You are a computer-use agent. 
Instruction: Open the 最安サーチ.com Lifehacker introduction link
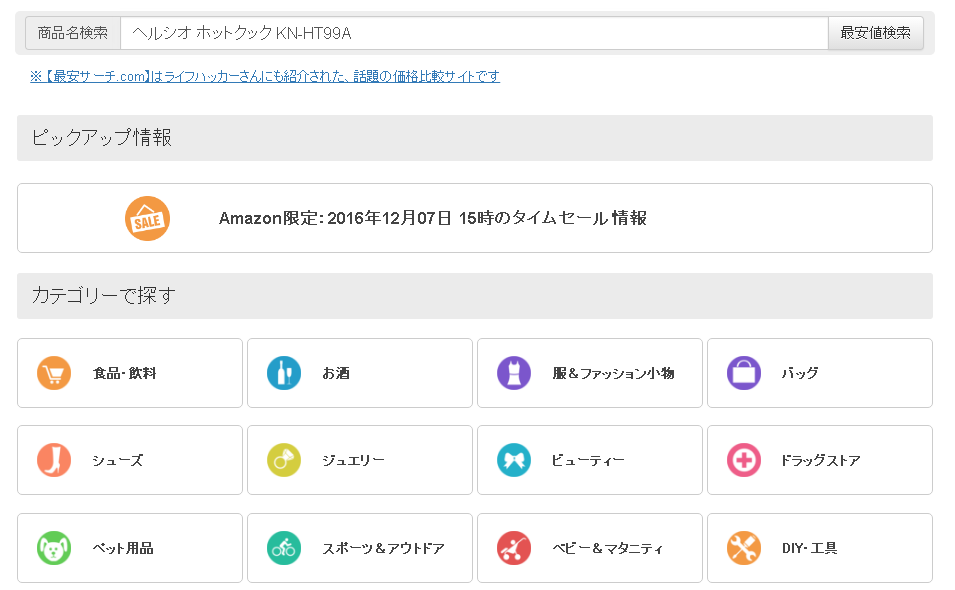click(x=265, y=76)
